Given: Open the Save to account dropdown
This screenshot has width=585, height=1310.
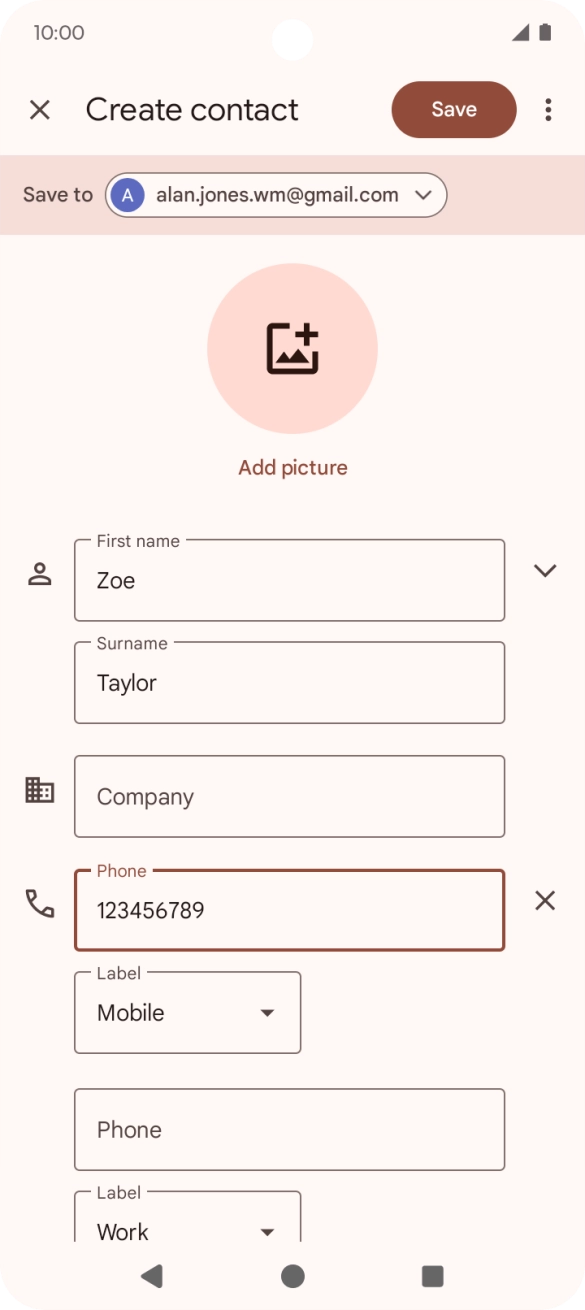Looking at the screenshot, I should click(276, 195).
